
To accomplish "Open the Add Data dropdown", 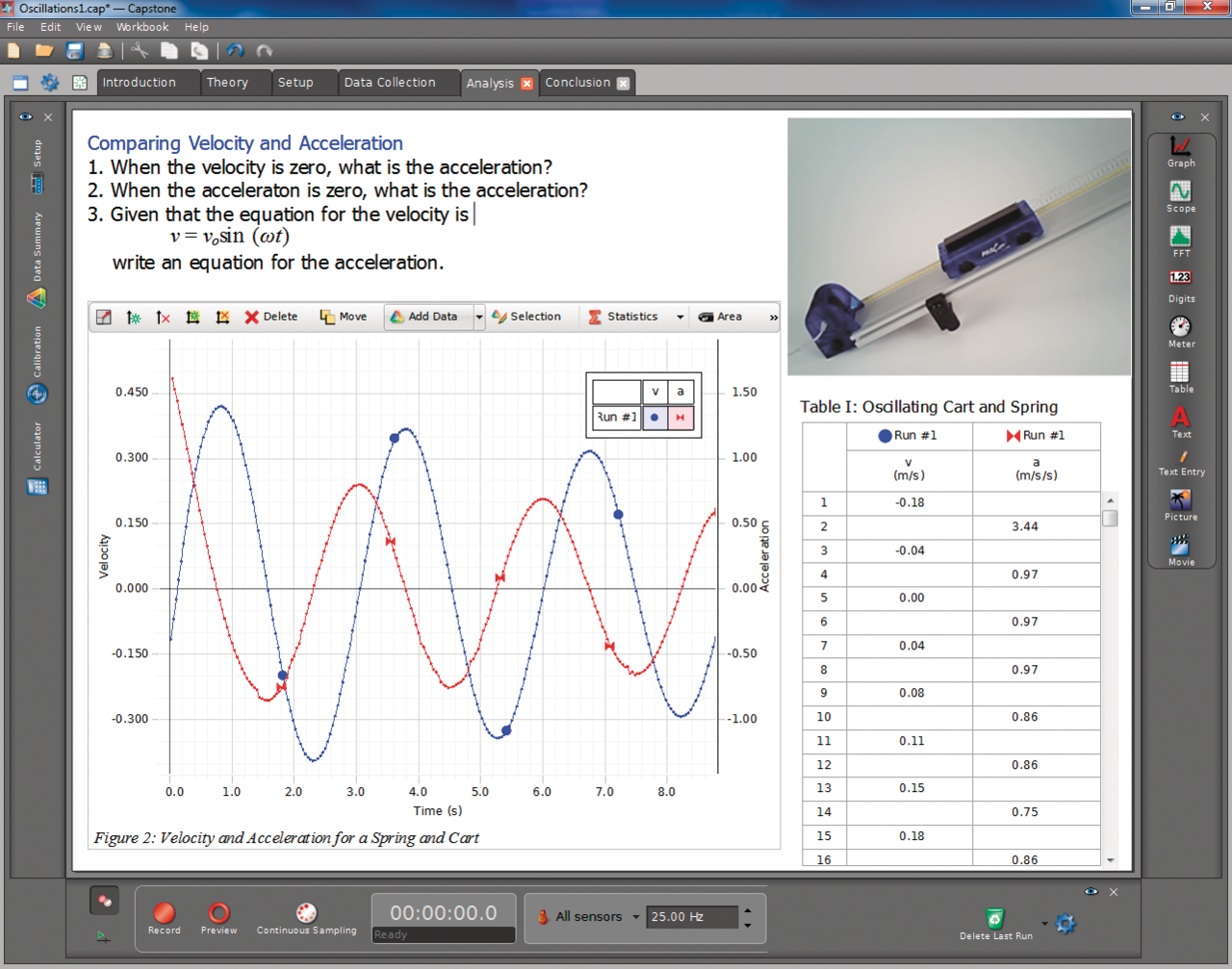I will (x=477, y=317).
